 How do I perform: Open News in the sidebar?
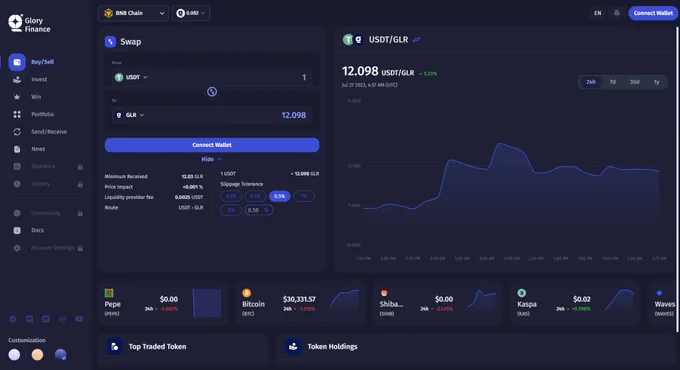38,149
